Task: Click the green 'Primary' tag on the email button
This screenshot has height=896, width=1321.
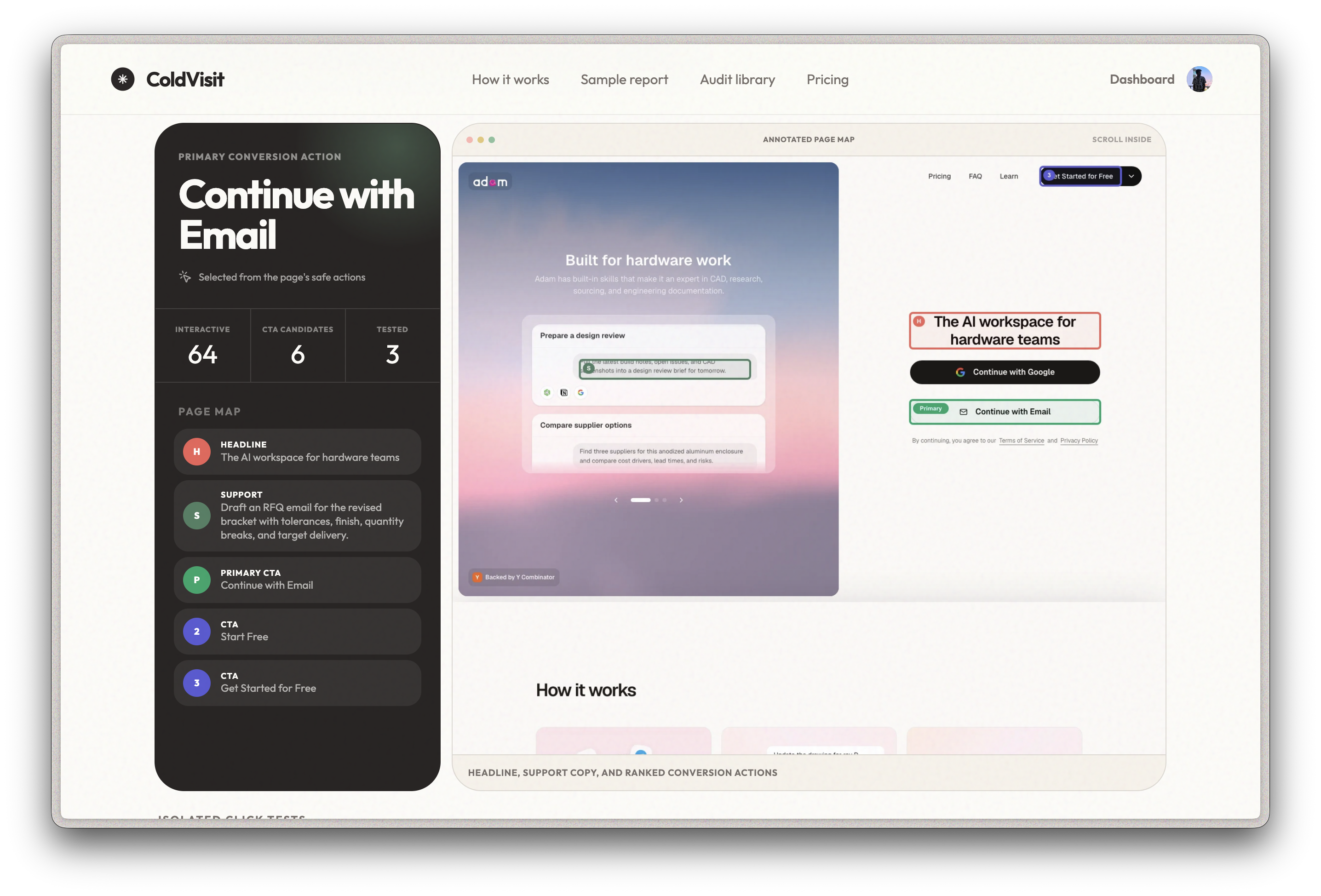Action: [x=930, y=408]
